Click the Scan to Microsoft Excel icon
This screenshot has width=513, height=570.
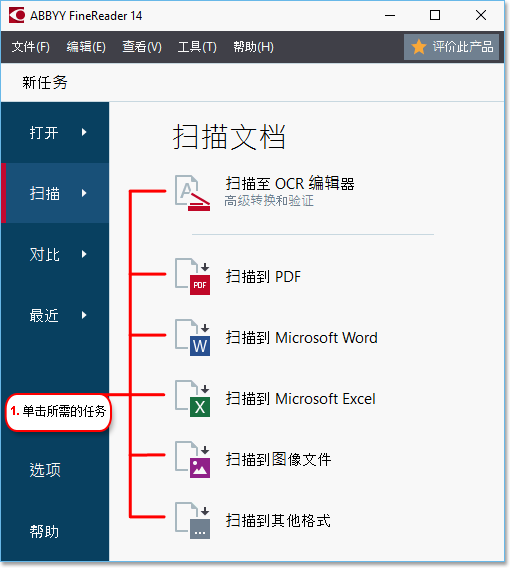192,399
